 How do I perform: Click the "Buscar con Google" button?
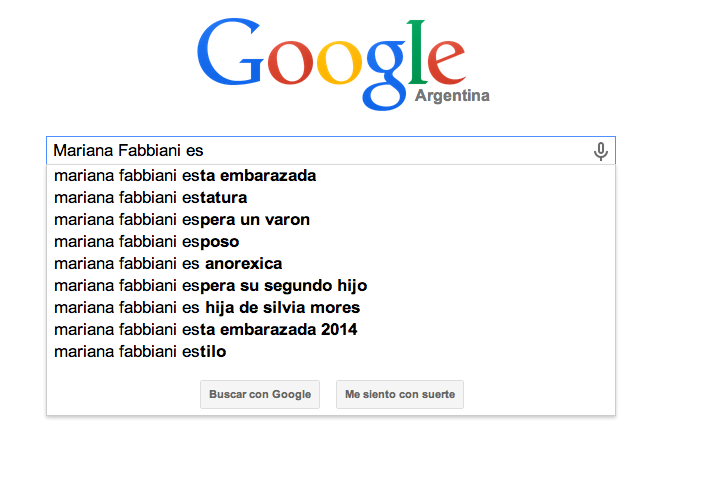click(260, 394)
